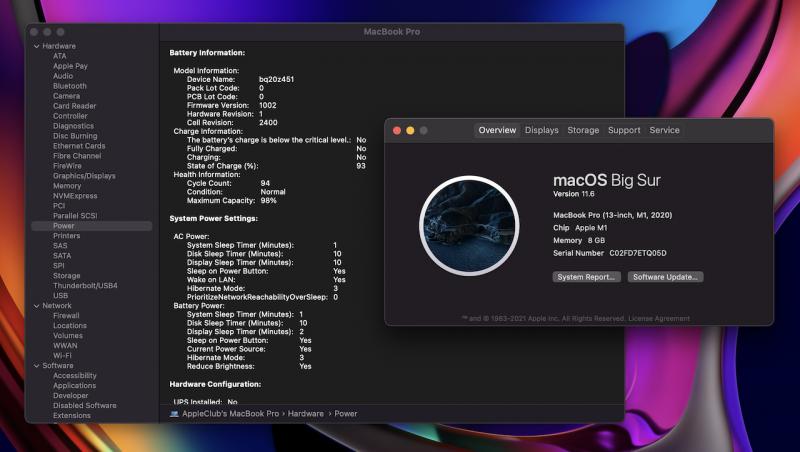Open Graphics/Displays in the sidebar
The height and width of the screenshot is (452, 800).
84,176
